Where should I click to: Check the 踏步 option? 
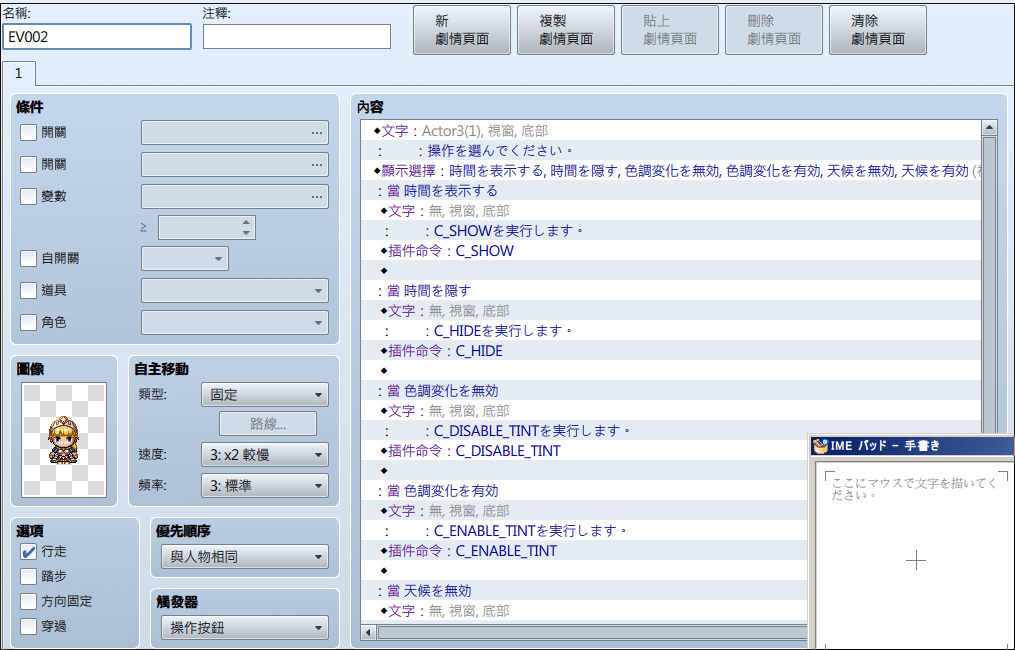28,576
